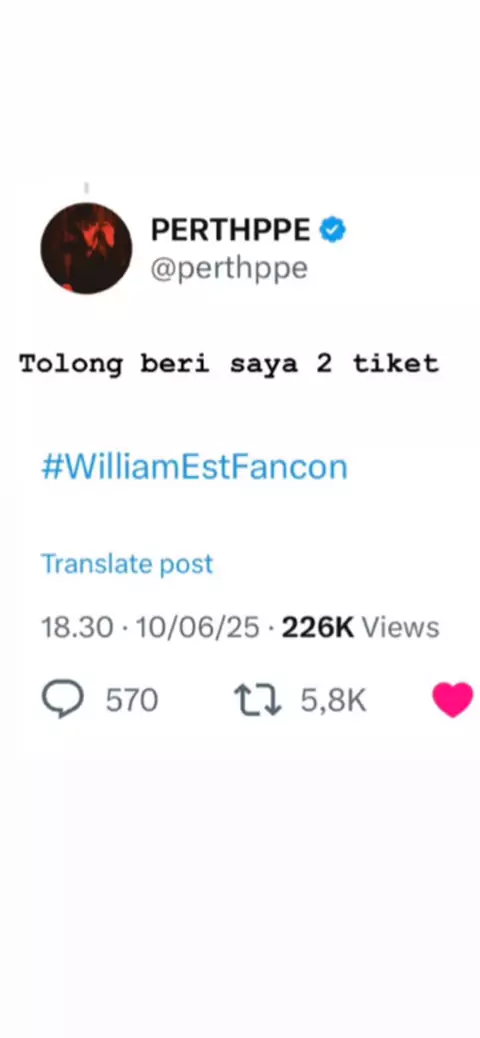Open the 5,8K reposts count

point(334,701)
